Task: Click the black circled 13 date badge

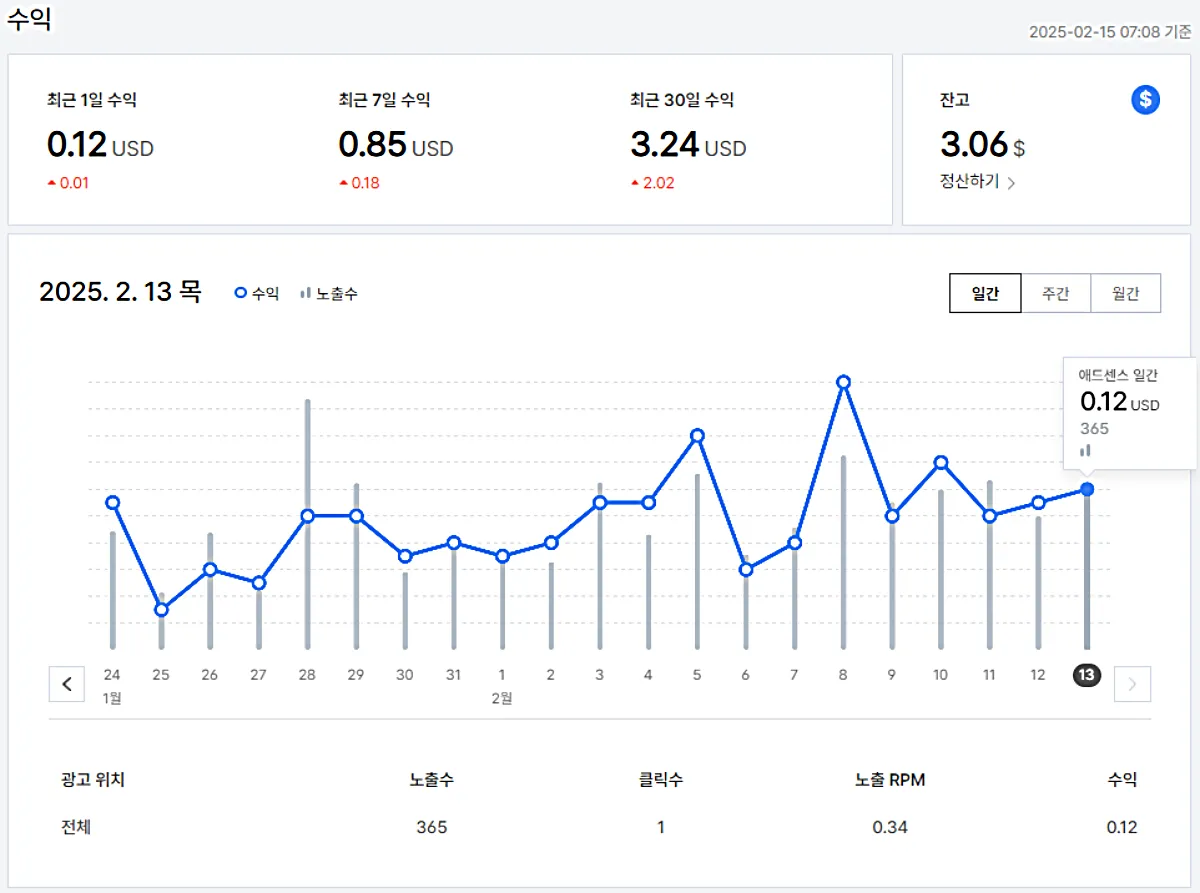Action: pos(1086,675)
